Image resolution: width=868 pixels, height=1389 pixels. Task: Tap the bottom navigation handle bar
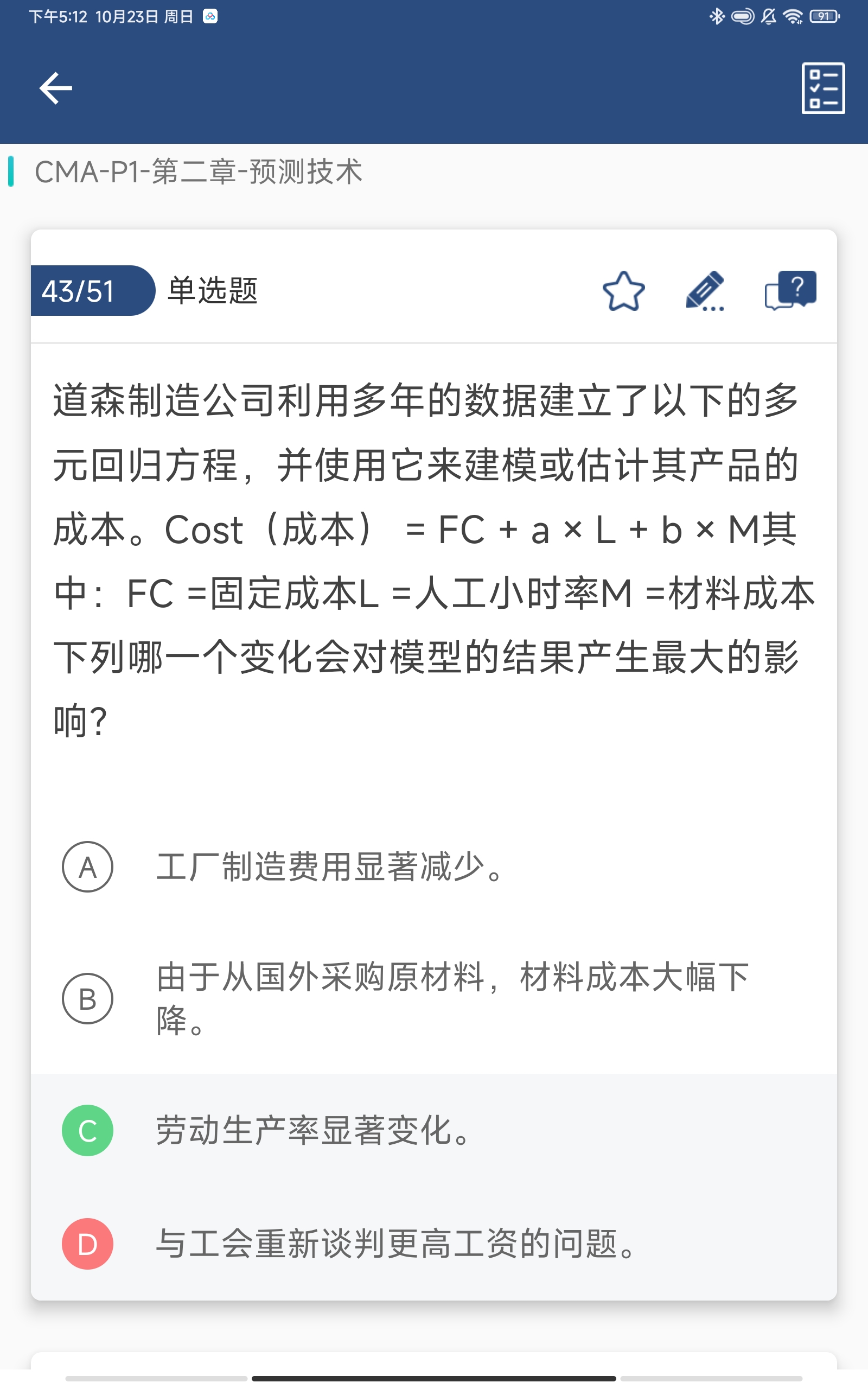433,1378
